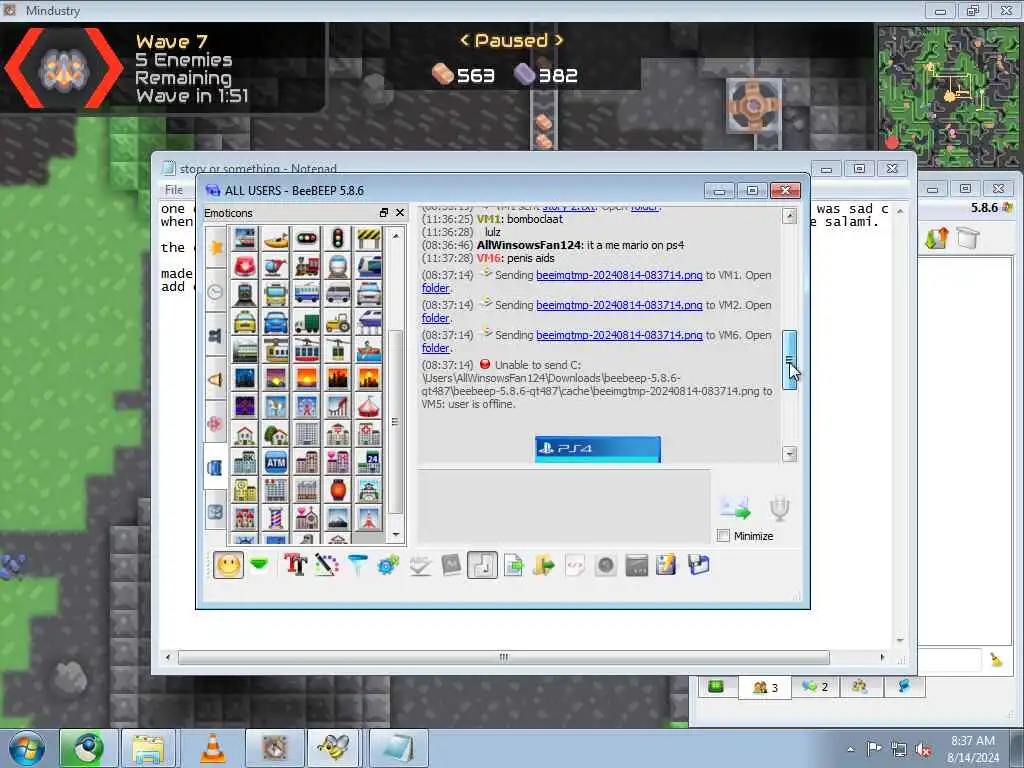Image resolution: width=1024 pixels, height=768 pixels.
Task: Insert the speedboat emoticon
Action: point(276,239)
